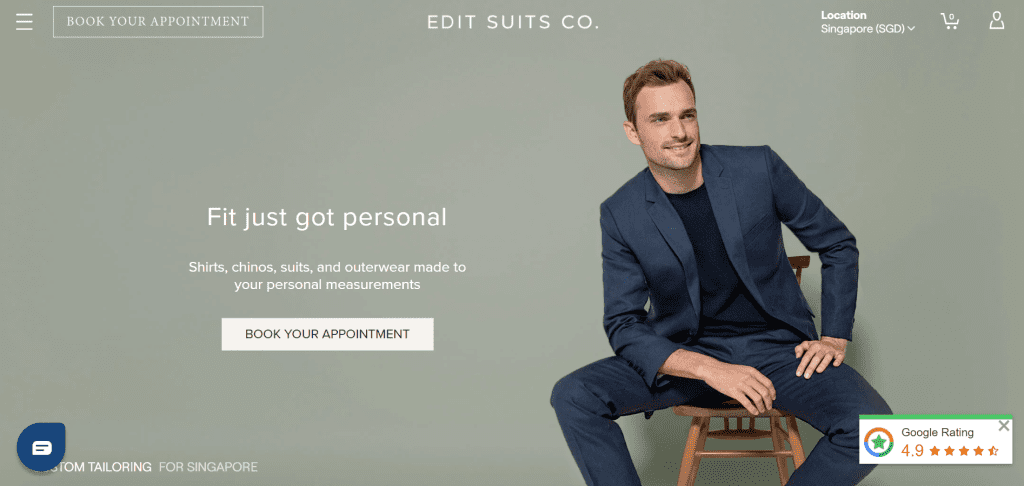Click the Fit just got personal headline
Screen dimensions: 1024x486
click(327, 218)
